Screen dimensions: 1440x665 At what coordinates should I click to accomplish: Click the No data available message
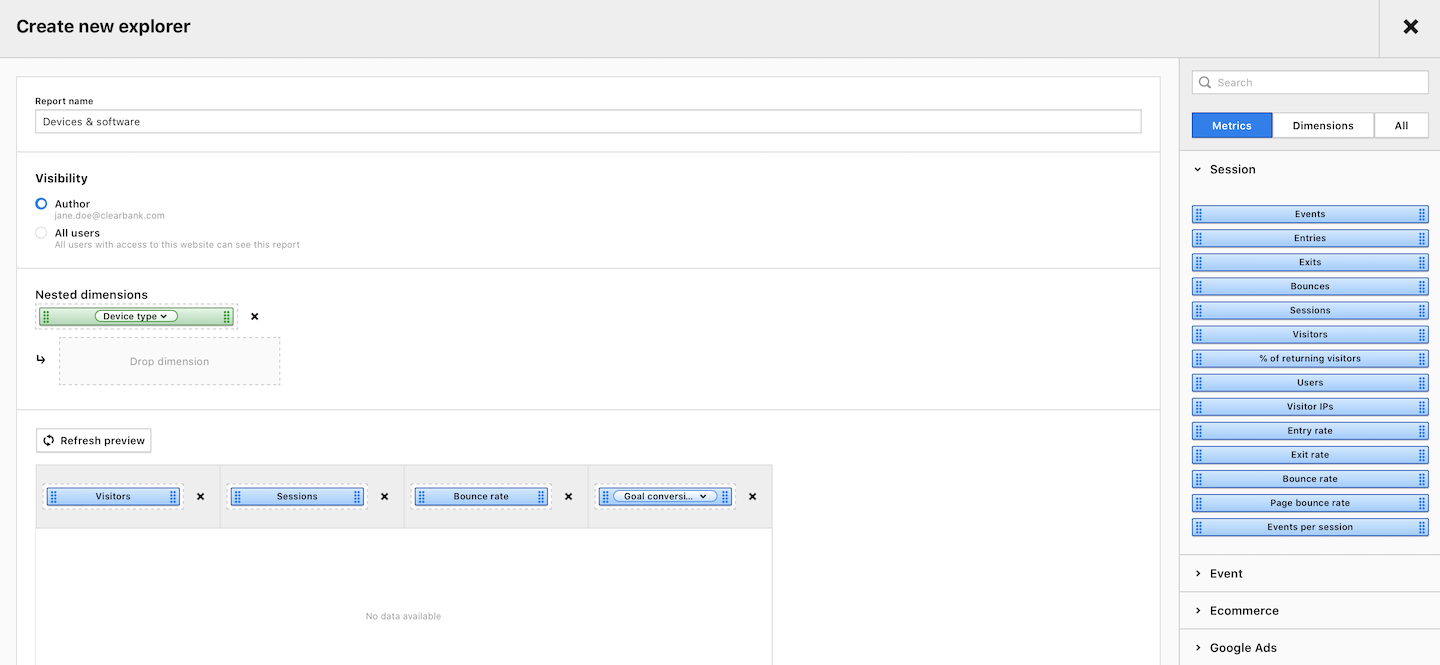coord(403,616)
